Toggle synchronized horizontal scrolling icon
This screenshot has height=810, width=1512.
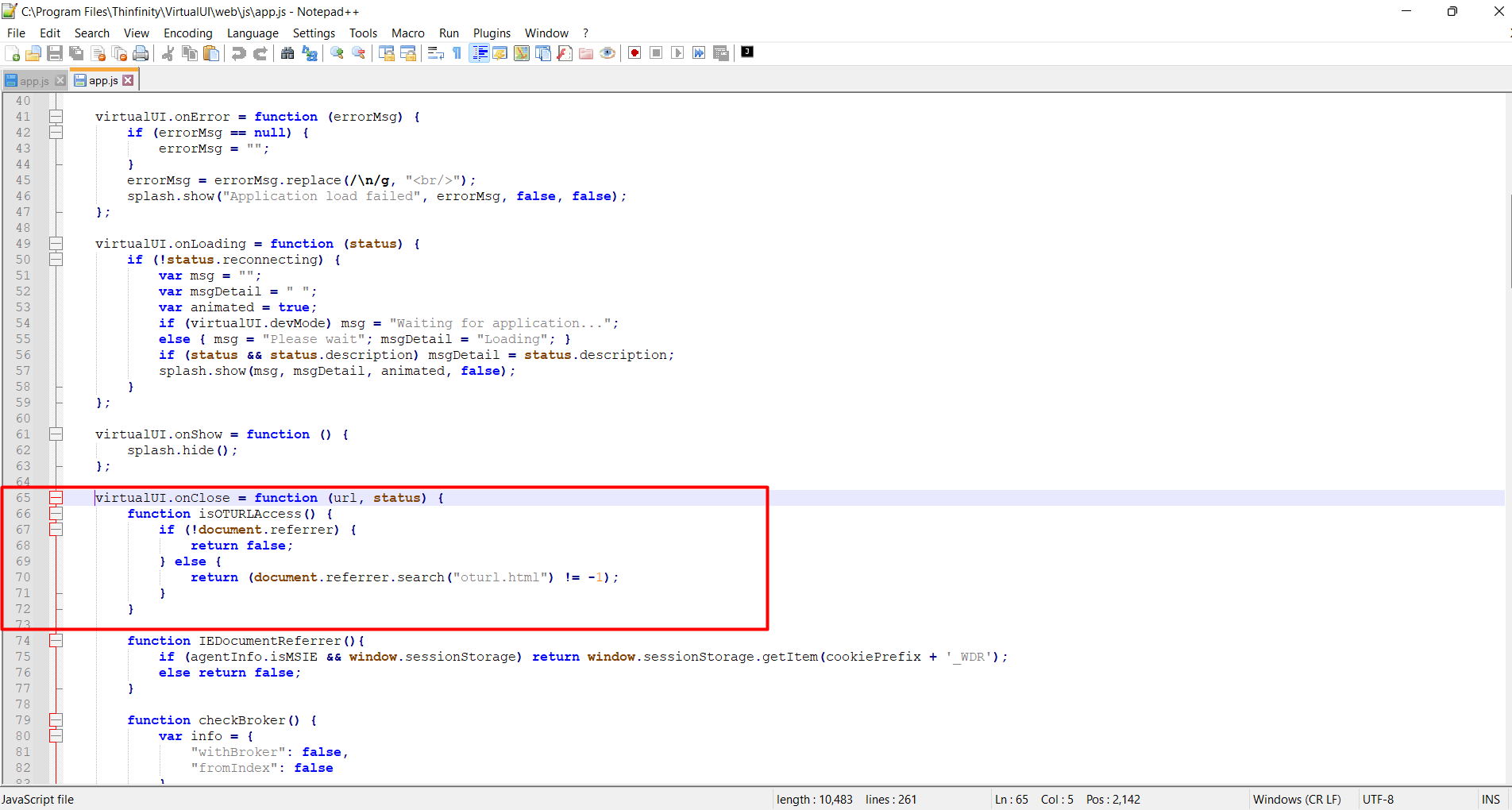(x=408, y=53)
